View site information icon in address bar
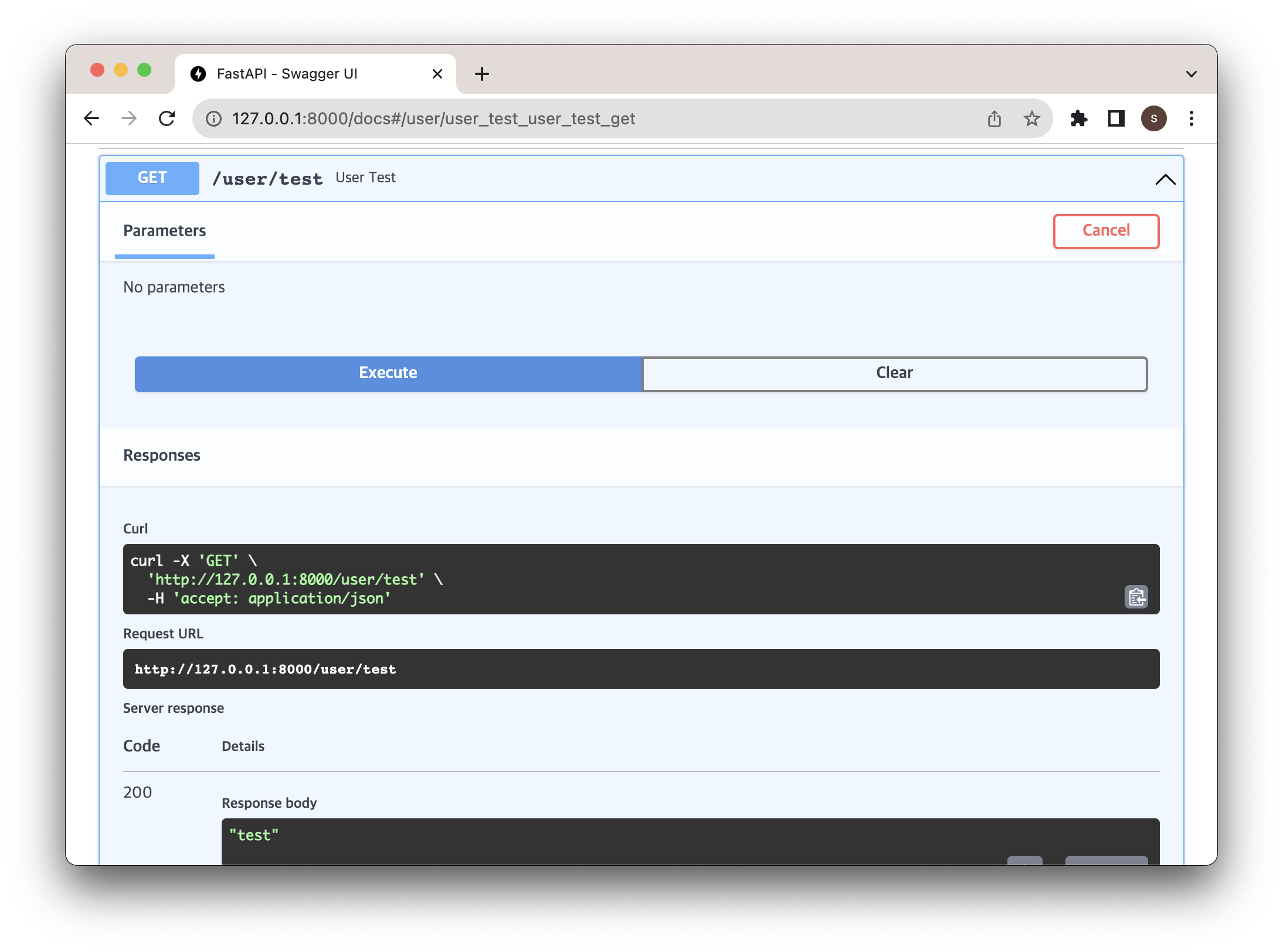 pos(214,119)
